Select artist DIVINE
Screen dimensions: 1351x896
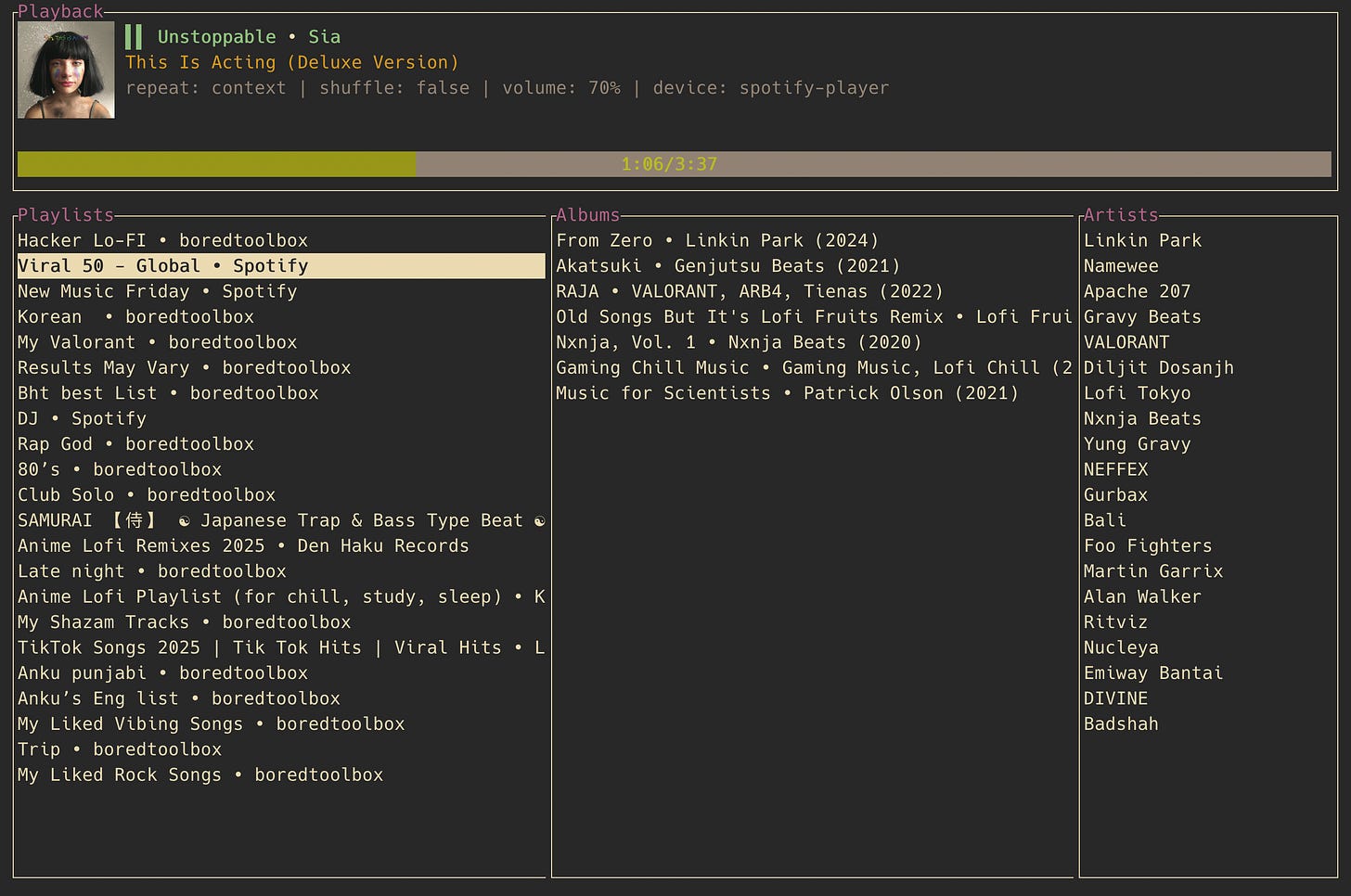tap(1115, 698)
